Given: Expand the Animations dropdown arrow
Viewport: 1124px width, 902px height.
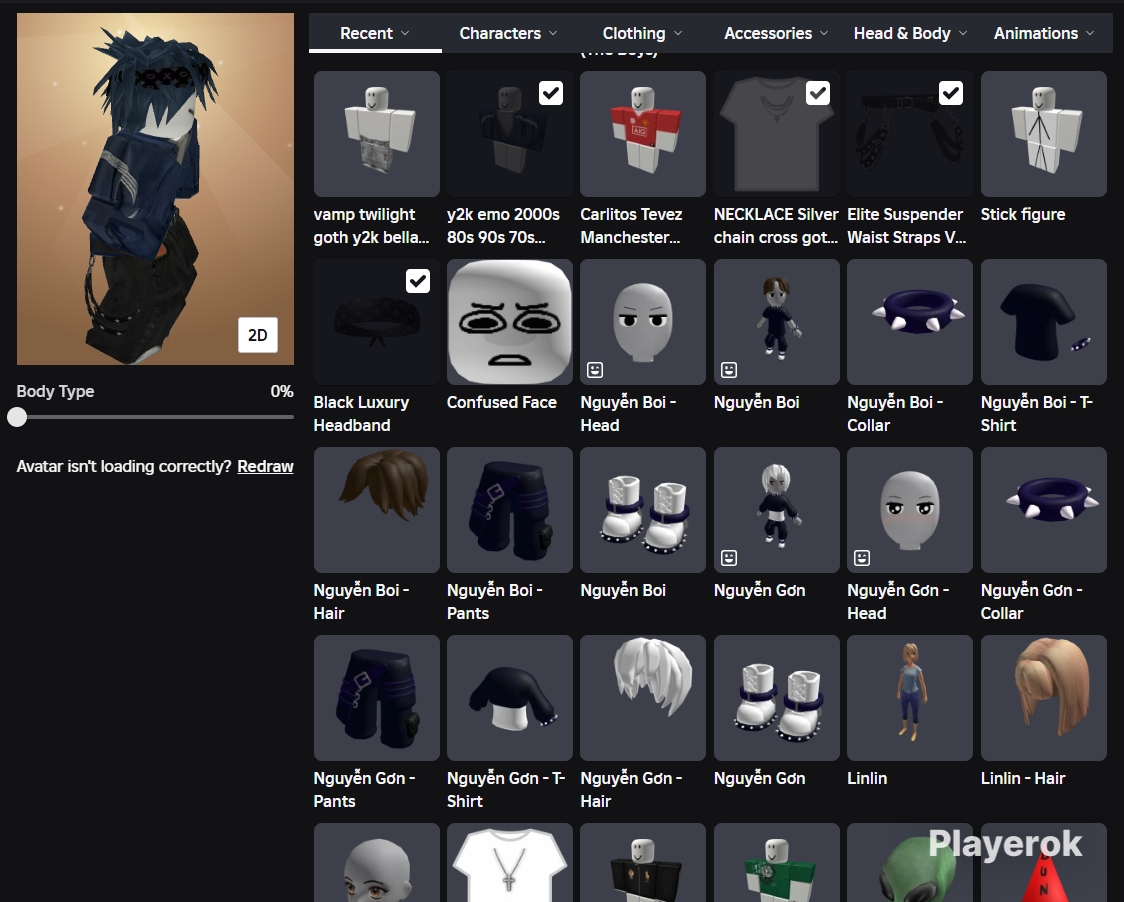Looking at the screenshot, I should pyautogui.click(x=1090, y=34).
